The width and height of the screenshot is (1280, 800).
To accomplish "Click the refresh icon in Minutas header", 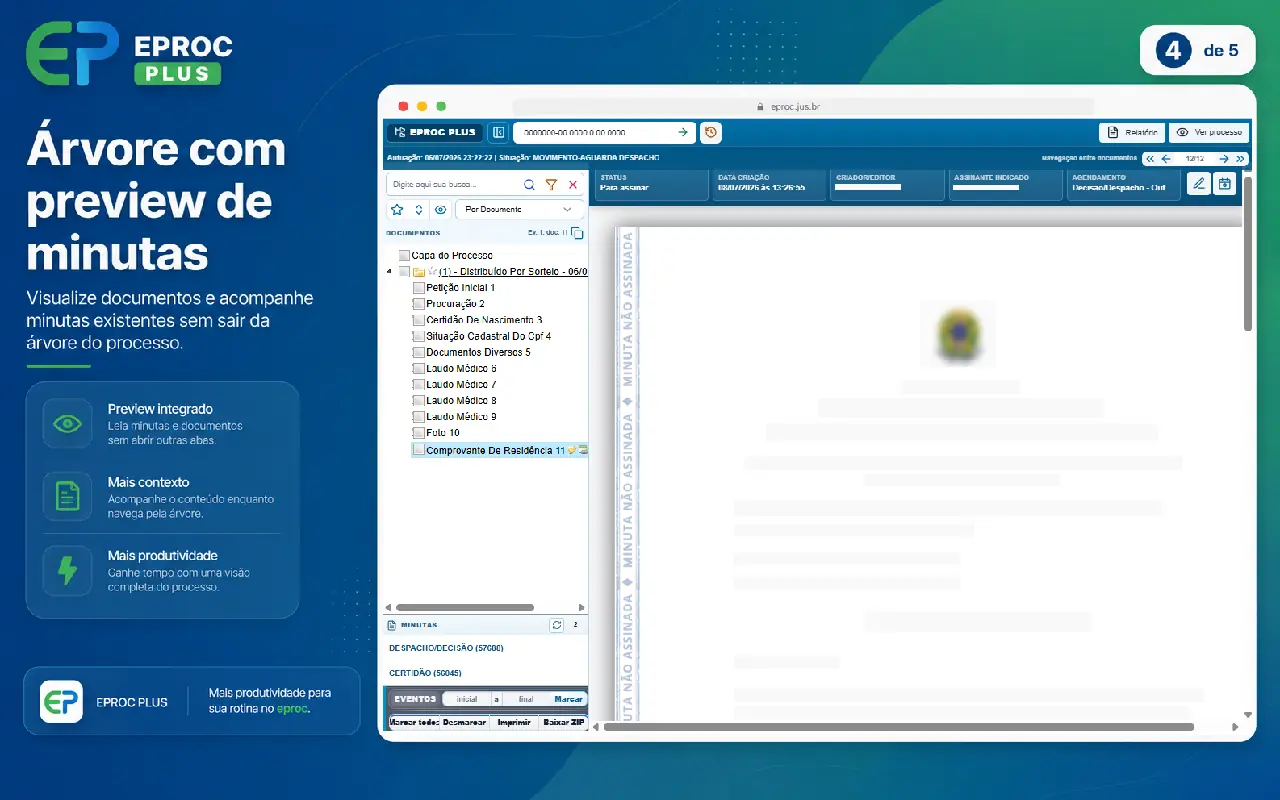I will 557,625.
